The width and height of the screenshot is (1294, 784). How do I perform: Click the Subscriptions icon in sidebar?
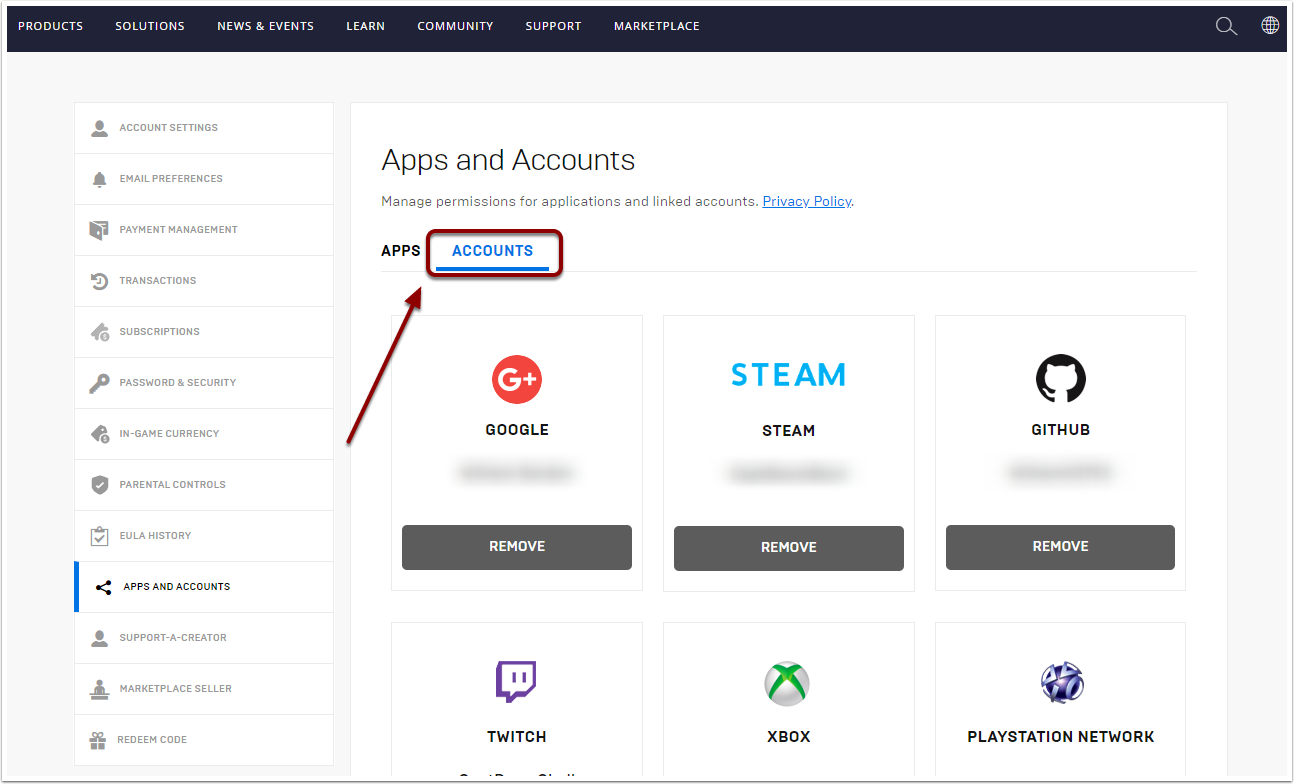pyautogui.click(x=99, y=332)
